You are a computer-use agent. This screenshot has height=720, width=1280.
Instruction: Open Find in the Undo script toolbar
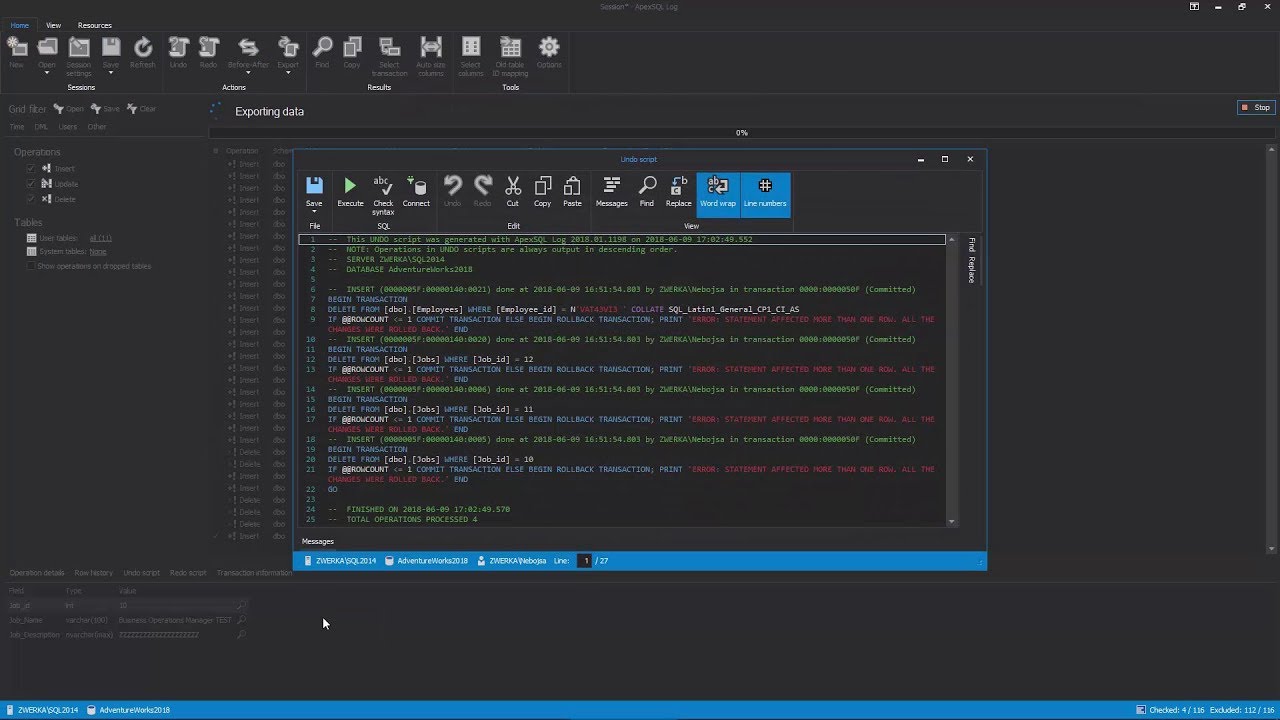pyautogui.click(x=647, y=190)
